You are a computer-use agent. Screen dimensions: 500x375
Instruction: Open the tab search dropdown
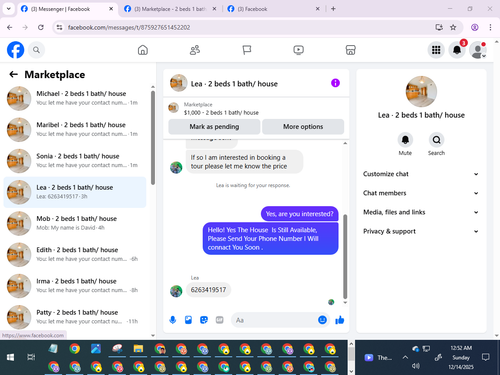pyautogui.click(x=9, y=9)
